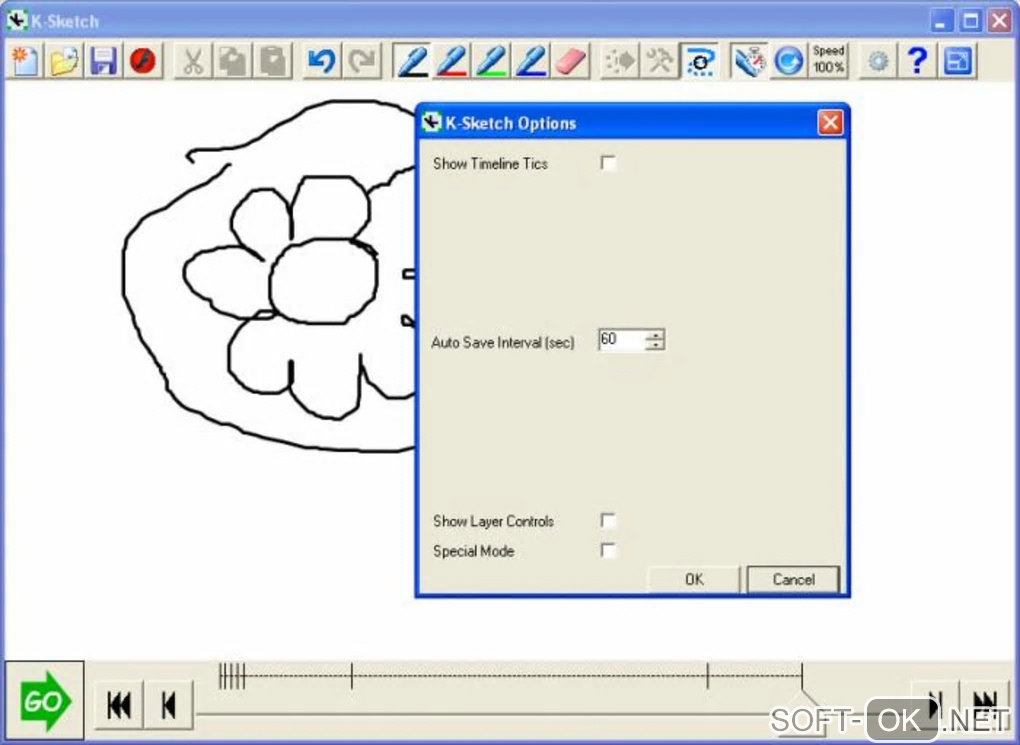Open help with question mark icon
Viewport: 1020px width, 745px height.
pyautogui.click(x=917, y=61)
